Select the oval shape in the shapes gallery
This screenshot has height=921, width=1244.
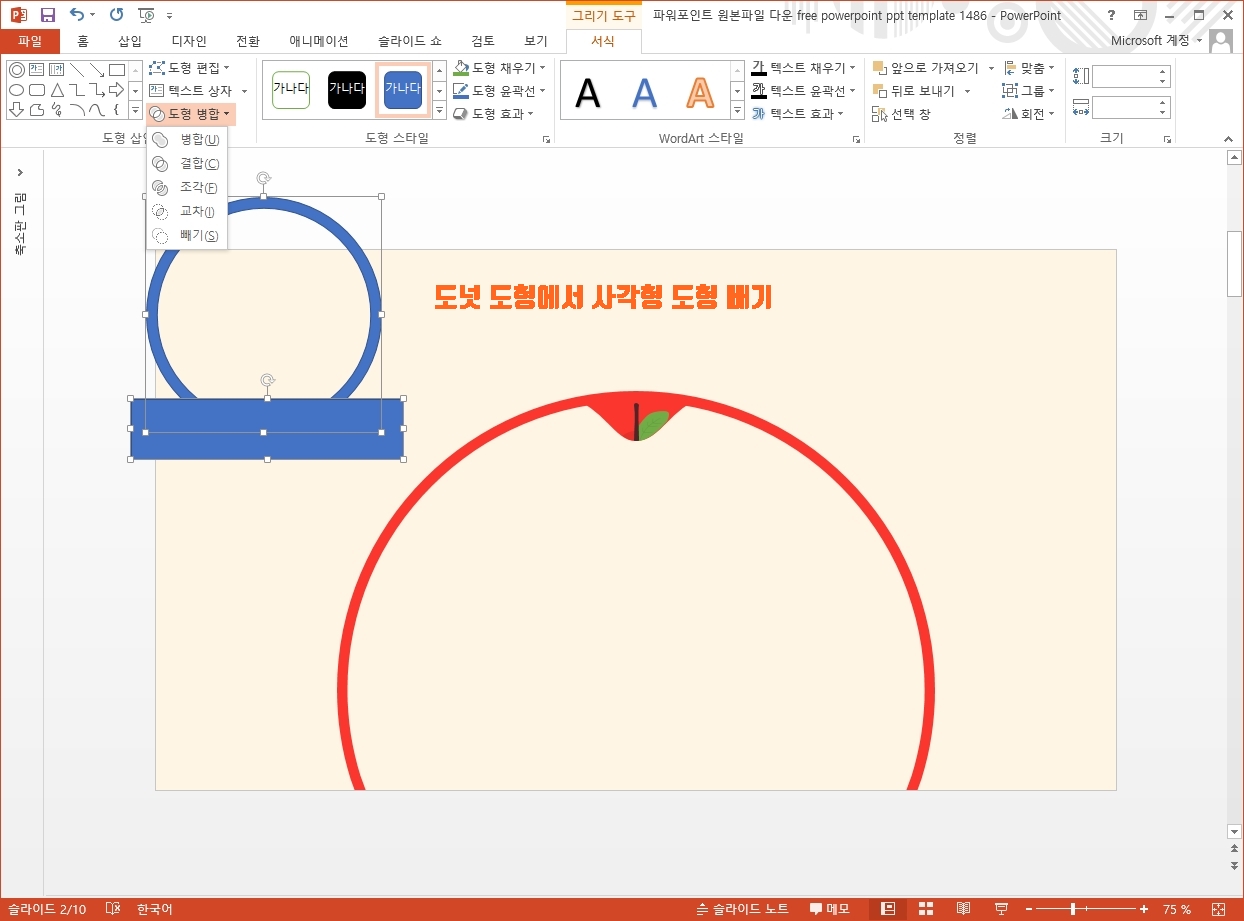[x=17, y=90]
